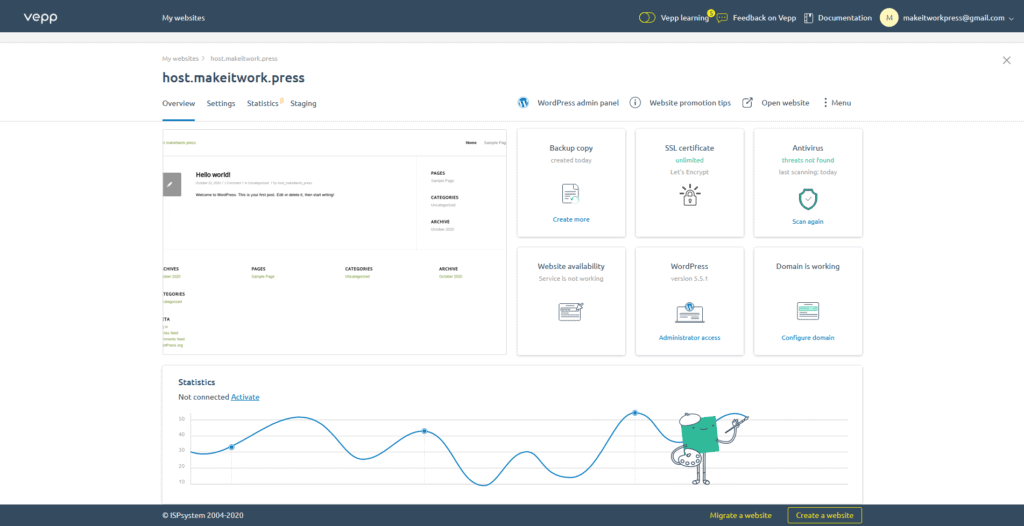Click WordPress version 5.5.1 text
1024x526 pixels.
click(689, 278)
